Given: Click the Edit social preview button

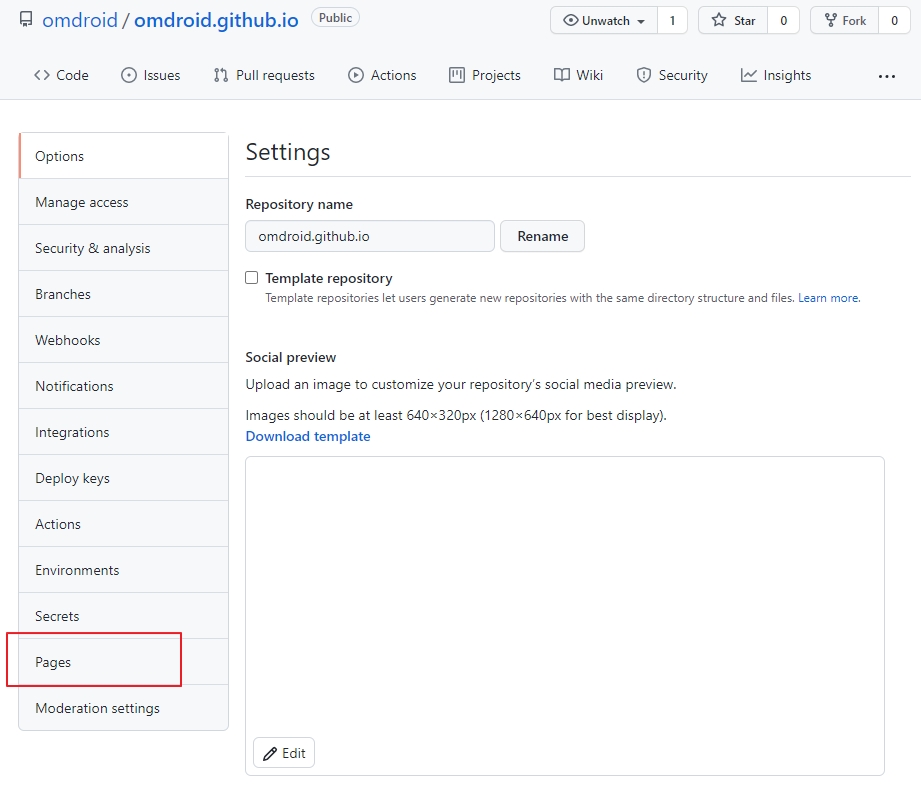Looking at the screenshot, I should (284, 753).
